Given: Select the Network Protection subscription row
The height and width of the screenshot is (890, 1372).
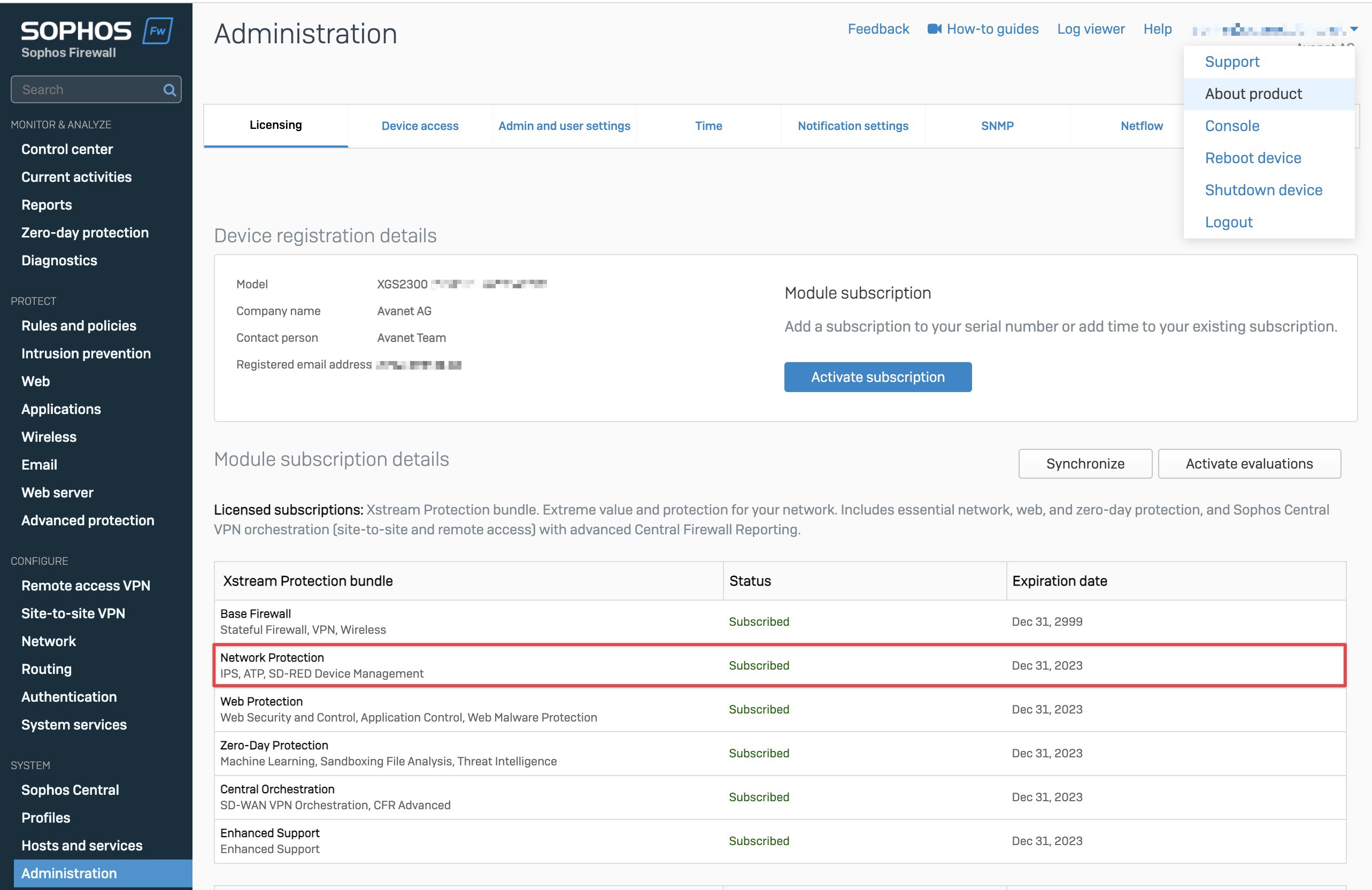Looking at the screenshot, I should coord(780,665).
